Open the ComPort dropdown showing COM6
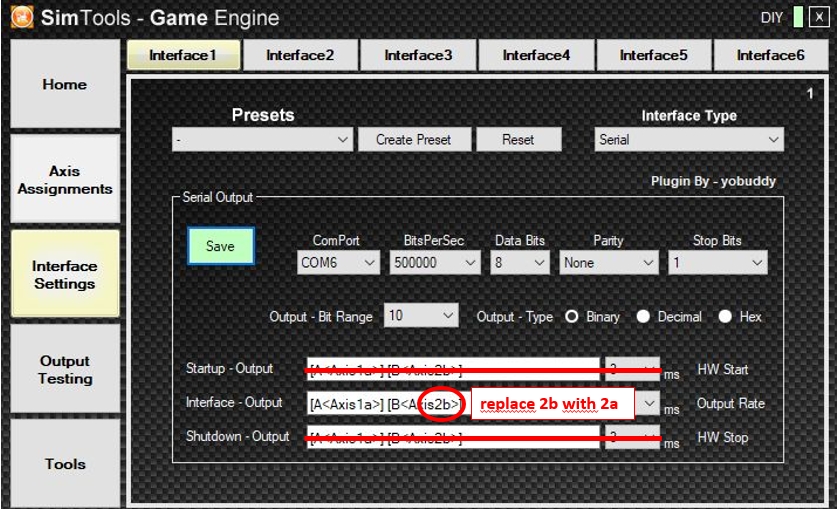Screen dimensions: 838x509 tap(338, 263)
